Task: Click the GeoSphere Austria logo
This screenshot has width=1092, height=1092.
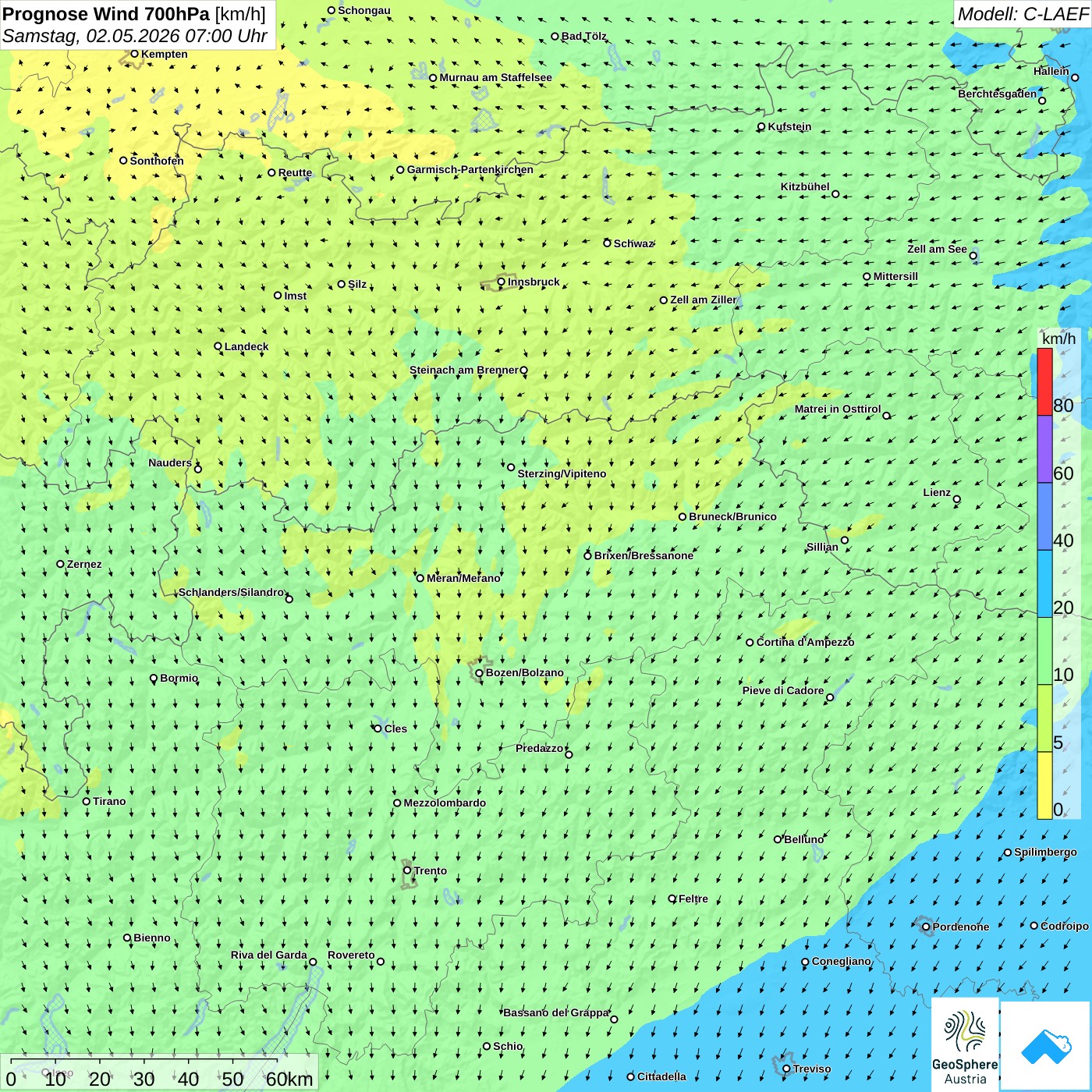Action: 965,1044
